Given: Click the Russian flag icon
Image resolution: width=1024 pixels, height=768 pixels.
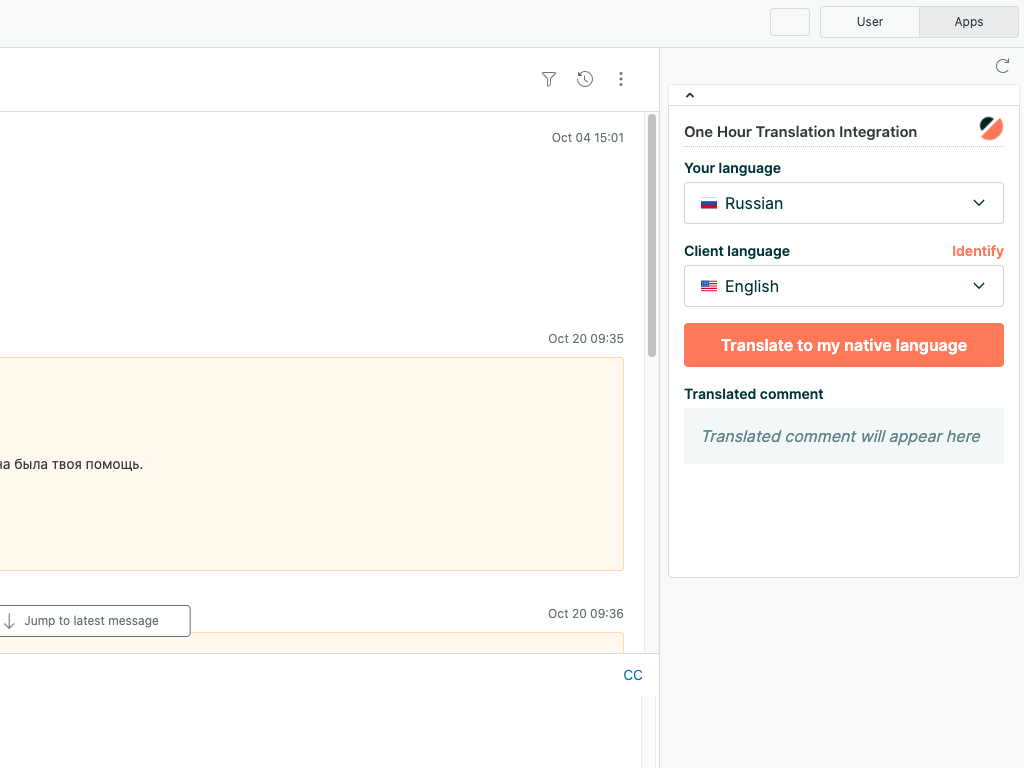Looking at the screenshot, I should 709,204.
